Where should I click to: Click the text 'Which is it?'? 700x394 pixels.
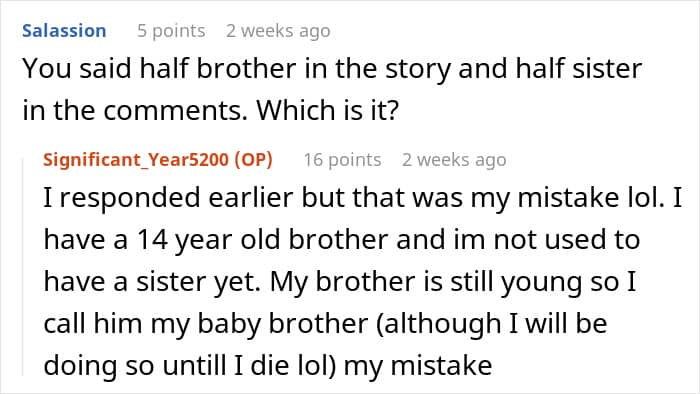tap(327, 110)
